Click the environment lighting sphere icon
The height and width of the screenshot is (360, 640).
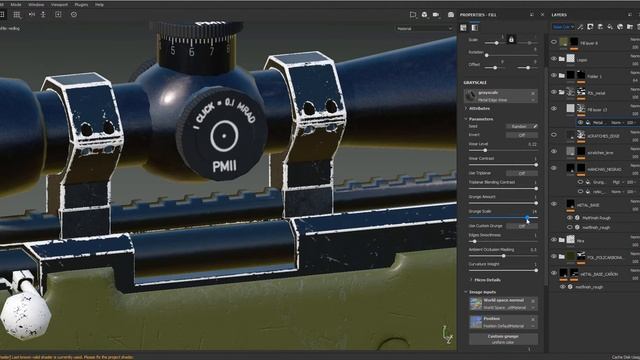tap(424, 15)
